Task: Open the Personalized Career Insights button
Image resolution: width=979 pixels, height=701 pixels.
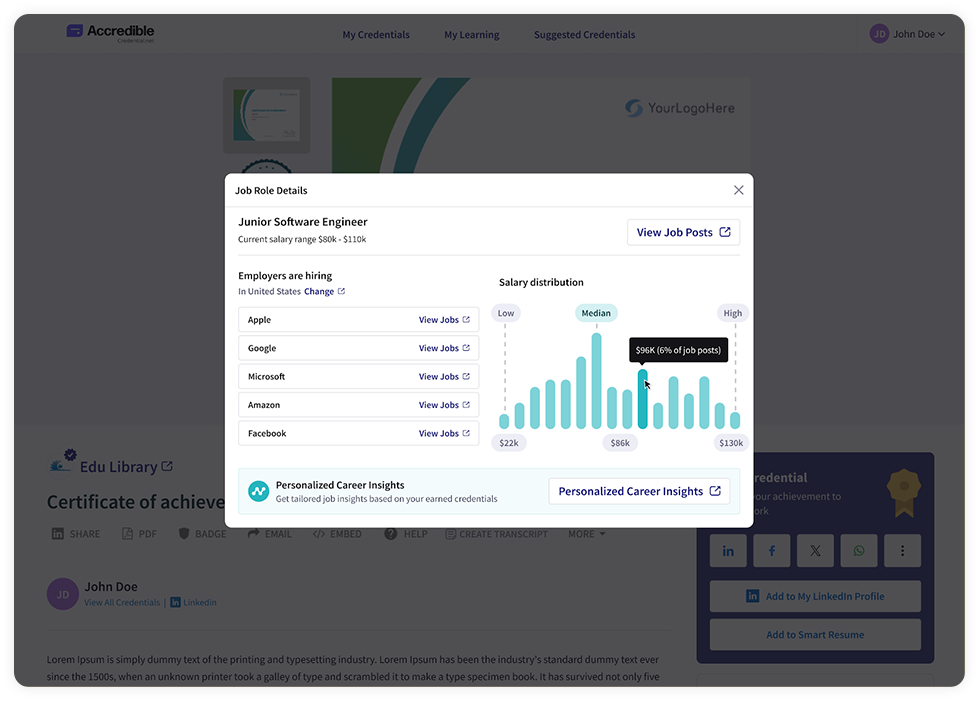Action: click(x=639, y=491)
